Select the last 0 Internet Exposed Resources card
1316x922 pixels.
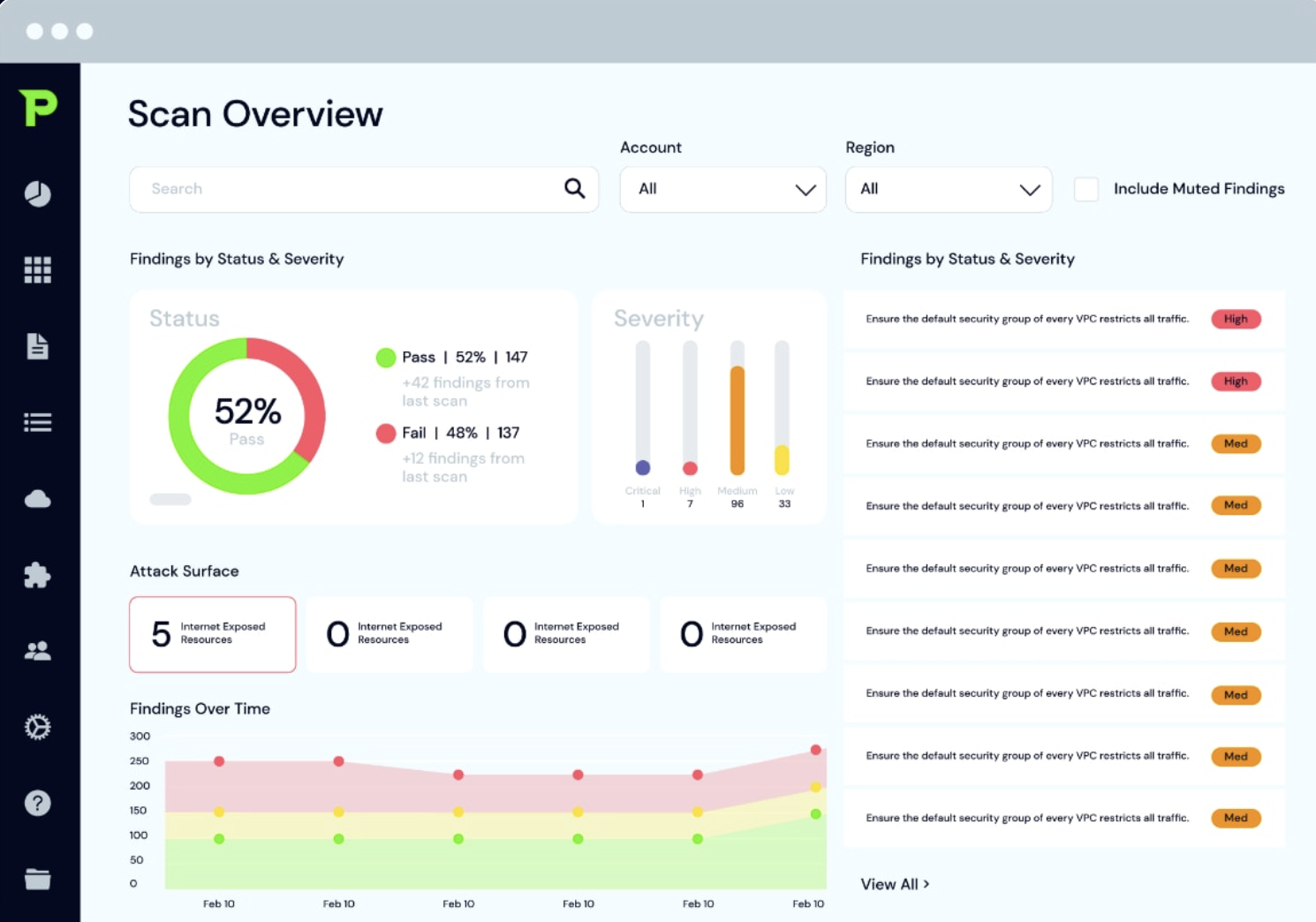pos(744,634)
